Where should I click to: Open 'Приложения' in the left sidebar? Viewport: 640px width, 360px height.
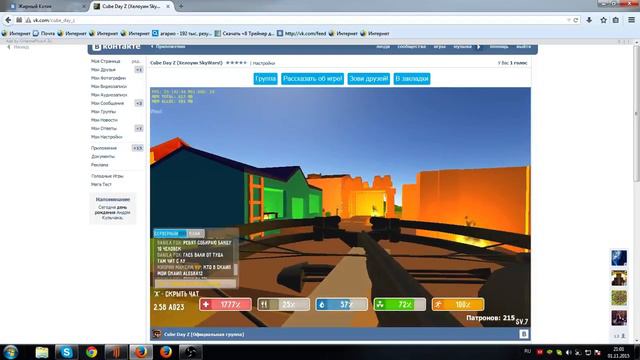point(104,148)
